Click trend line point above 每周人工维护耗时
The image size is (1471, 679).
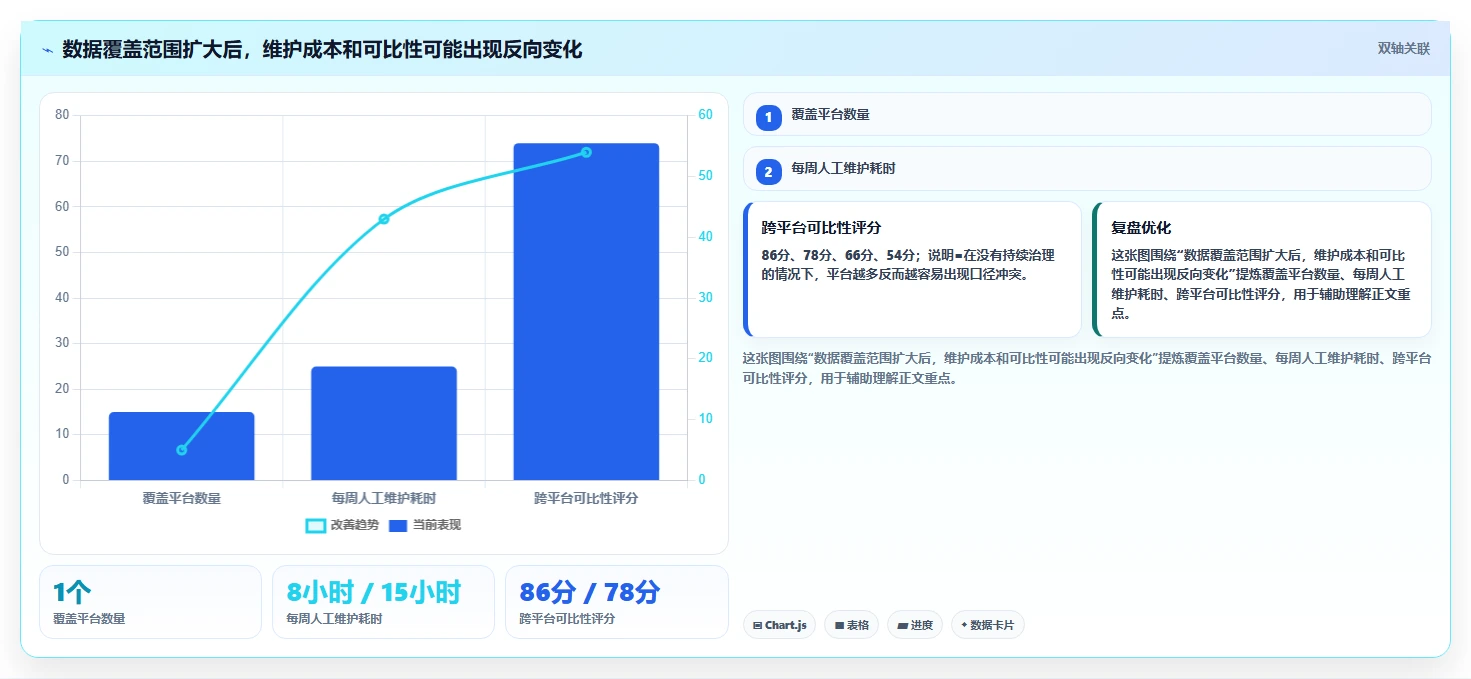pyautogui.click(x=384, y=219)
